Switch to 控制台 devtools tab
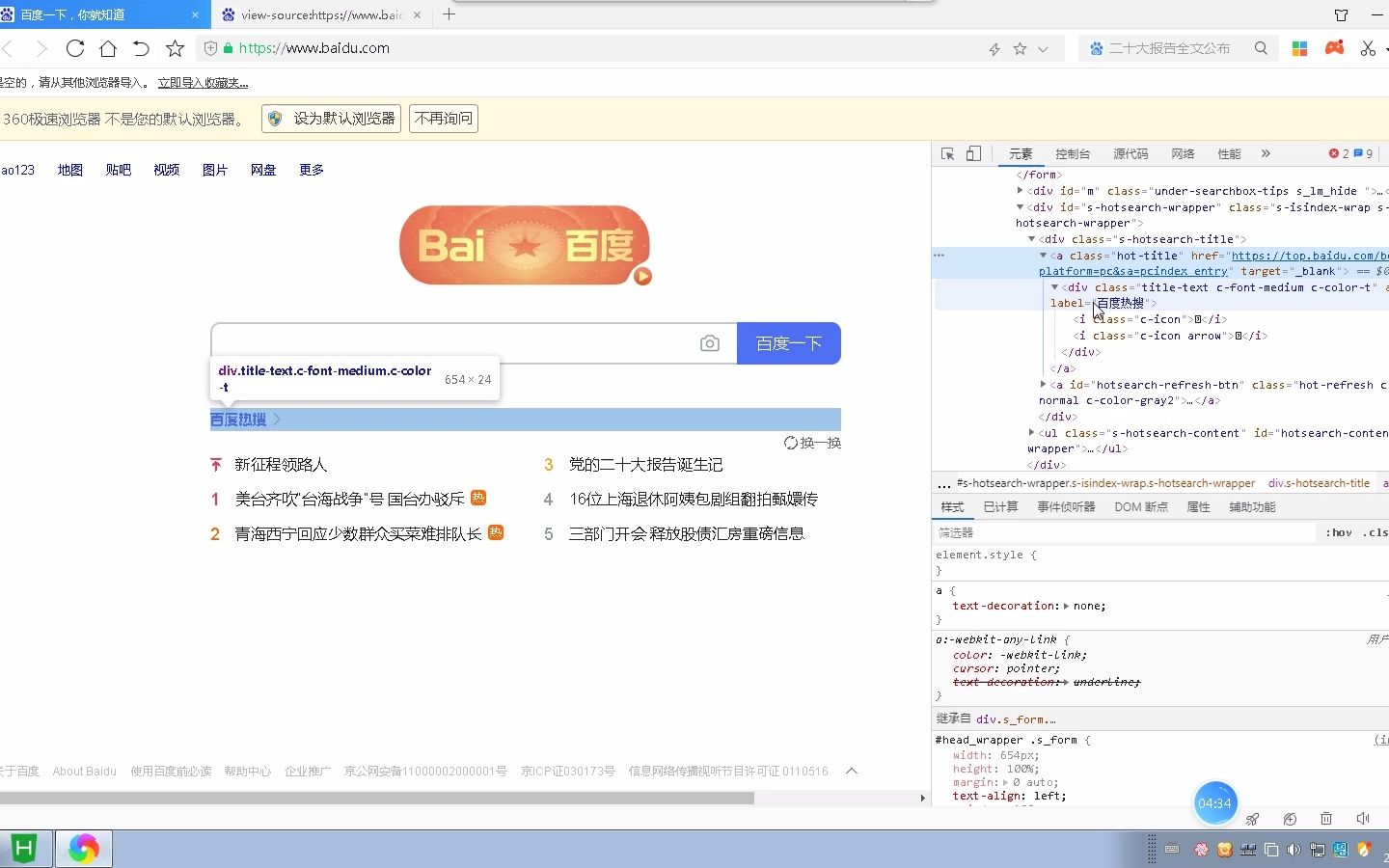The height and width of the screenshot is (868, 1389). click(1073, 154)
